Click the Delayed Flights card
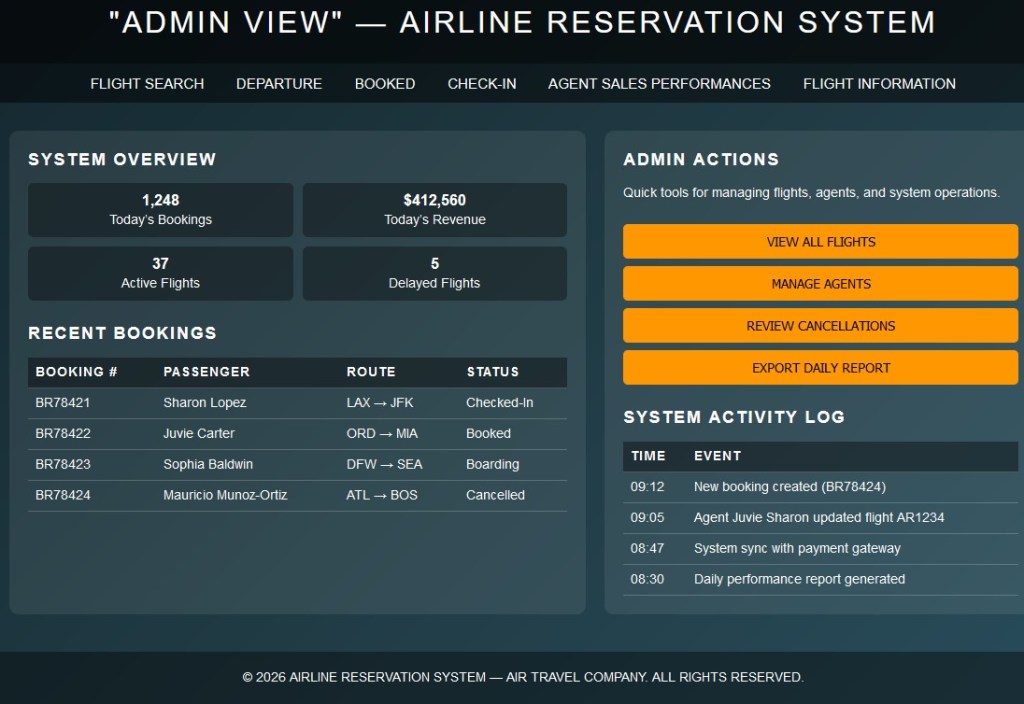 [x=434, y=273]
